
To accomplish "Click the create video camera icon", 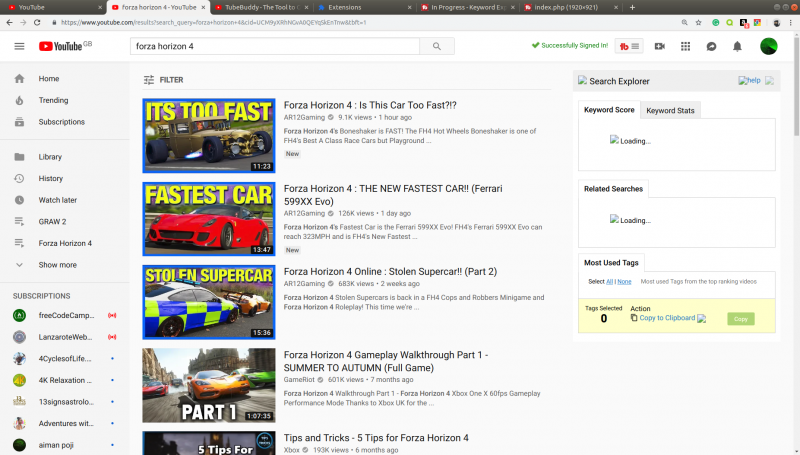I will point(660,46).
